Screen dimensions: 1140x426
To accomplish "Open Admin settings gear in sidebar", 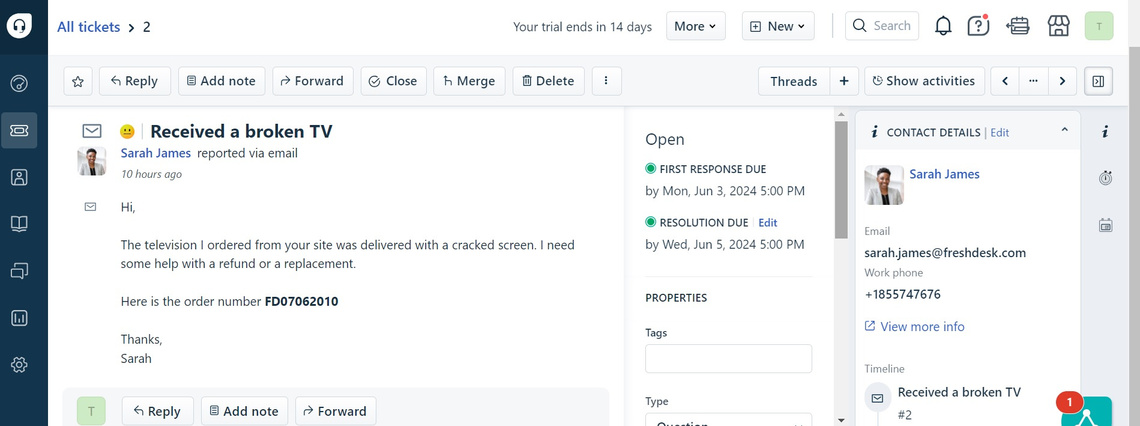I will click(19, 365).
